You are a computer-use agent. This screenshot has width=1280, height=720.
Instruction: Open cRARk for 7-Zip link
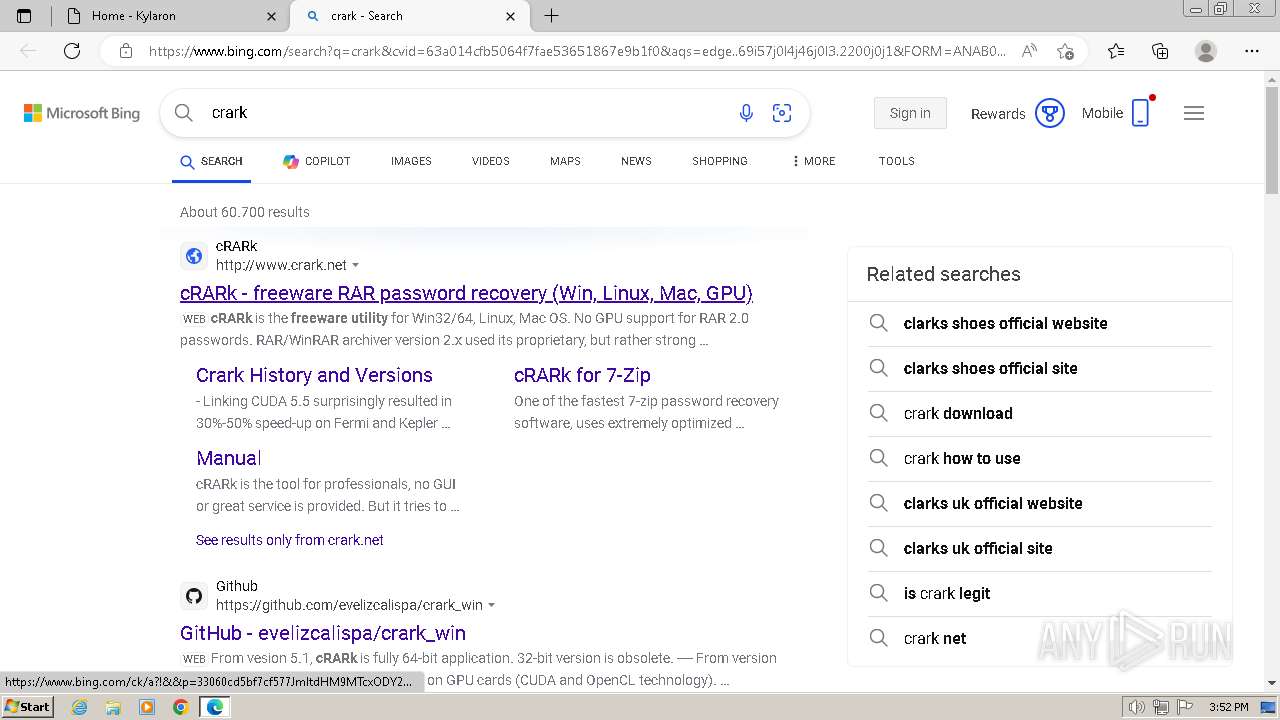582,375
